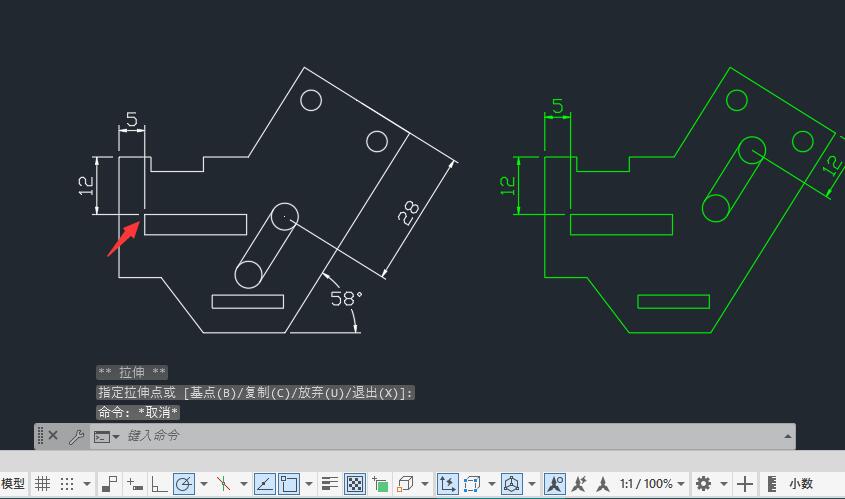
Task: Disable polar tracking
Action: pos(184,484)
